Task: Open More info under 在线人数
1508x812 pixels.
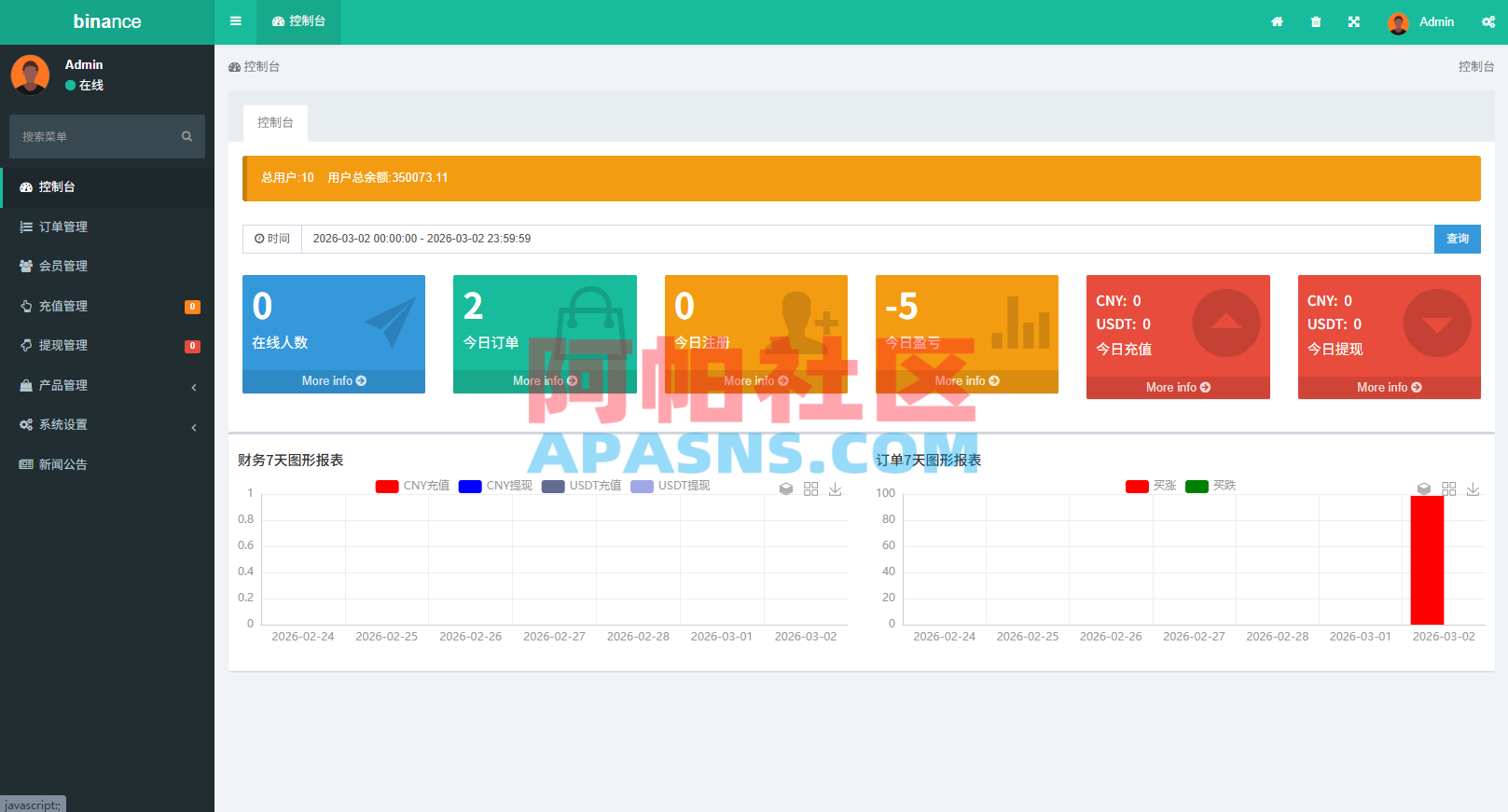Action: 334,381
